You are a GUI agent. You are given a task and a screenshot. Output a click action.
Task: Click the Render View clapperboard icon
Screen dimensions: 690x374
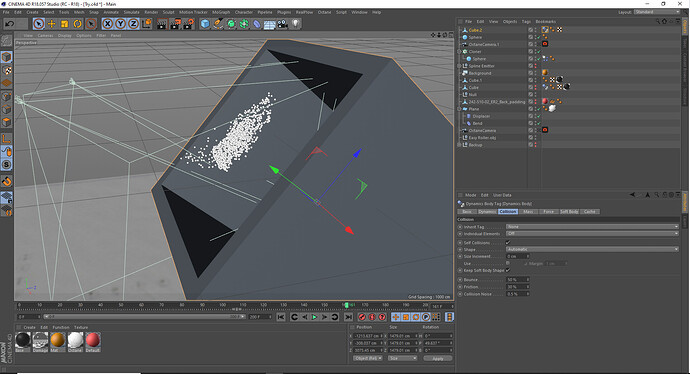(x=162, y=24)
